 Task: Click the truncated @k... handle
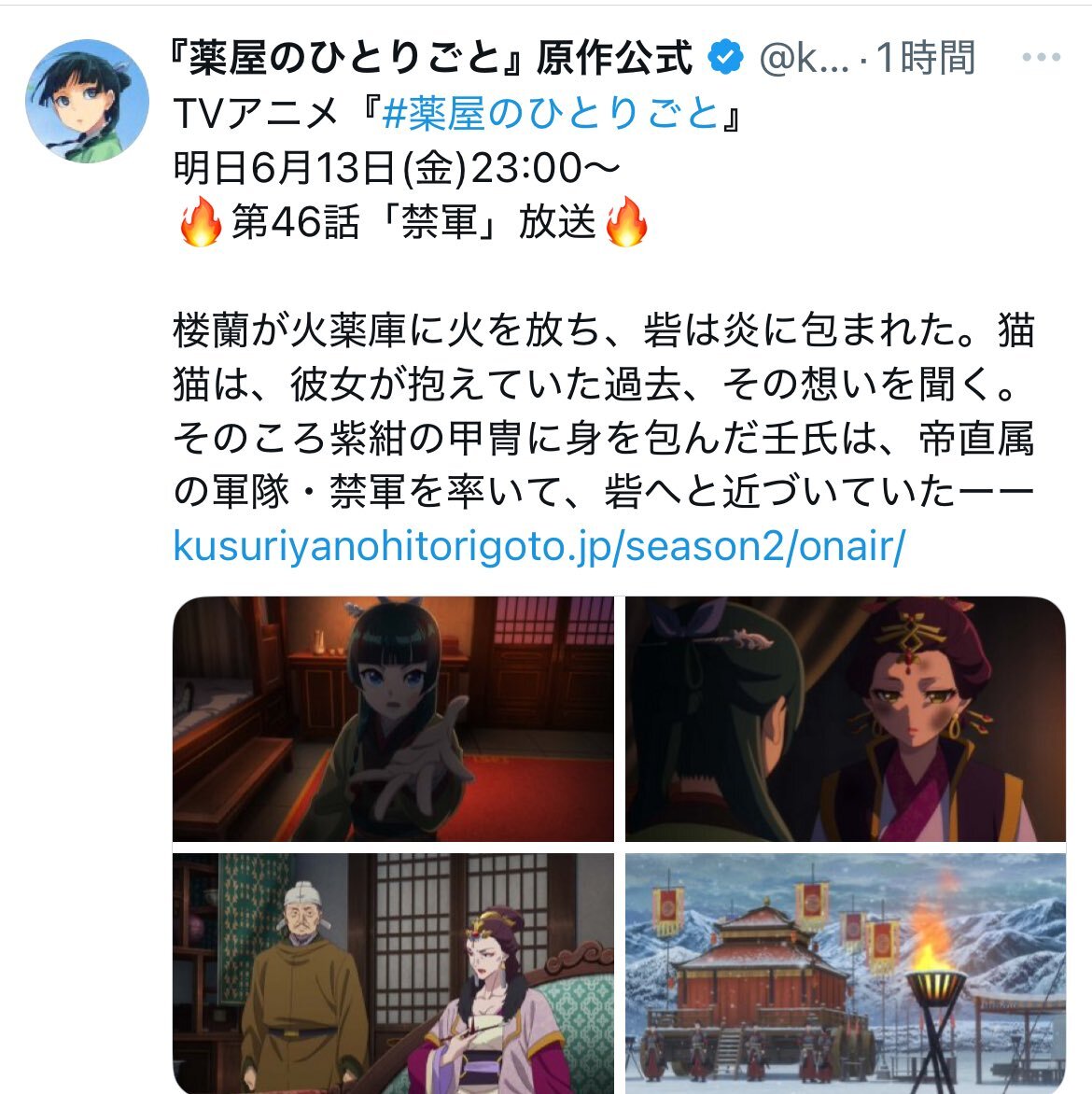coord(804,57)
